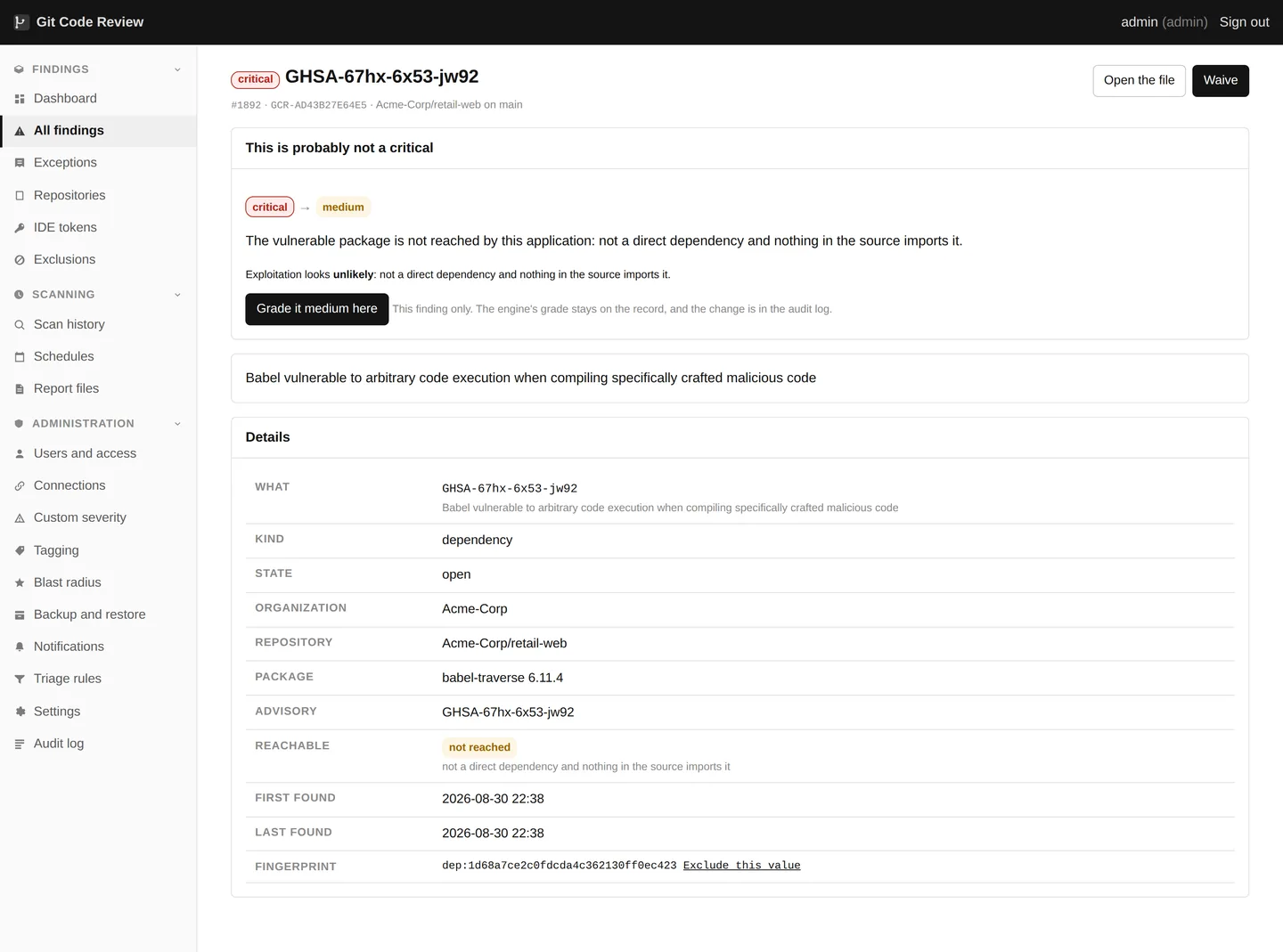
Task: Click the Exceptions sidebar icon
Action: coord(20,163)
